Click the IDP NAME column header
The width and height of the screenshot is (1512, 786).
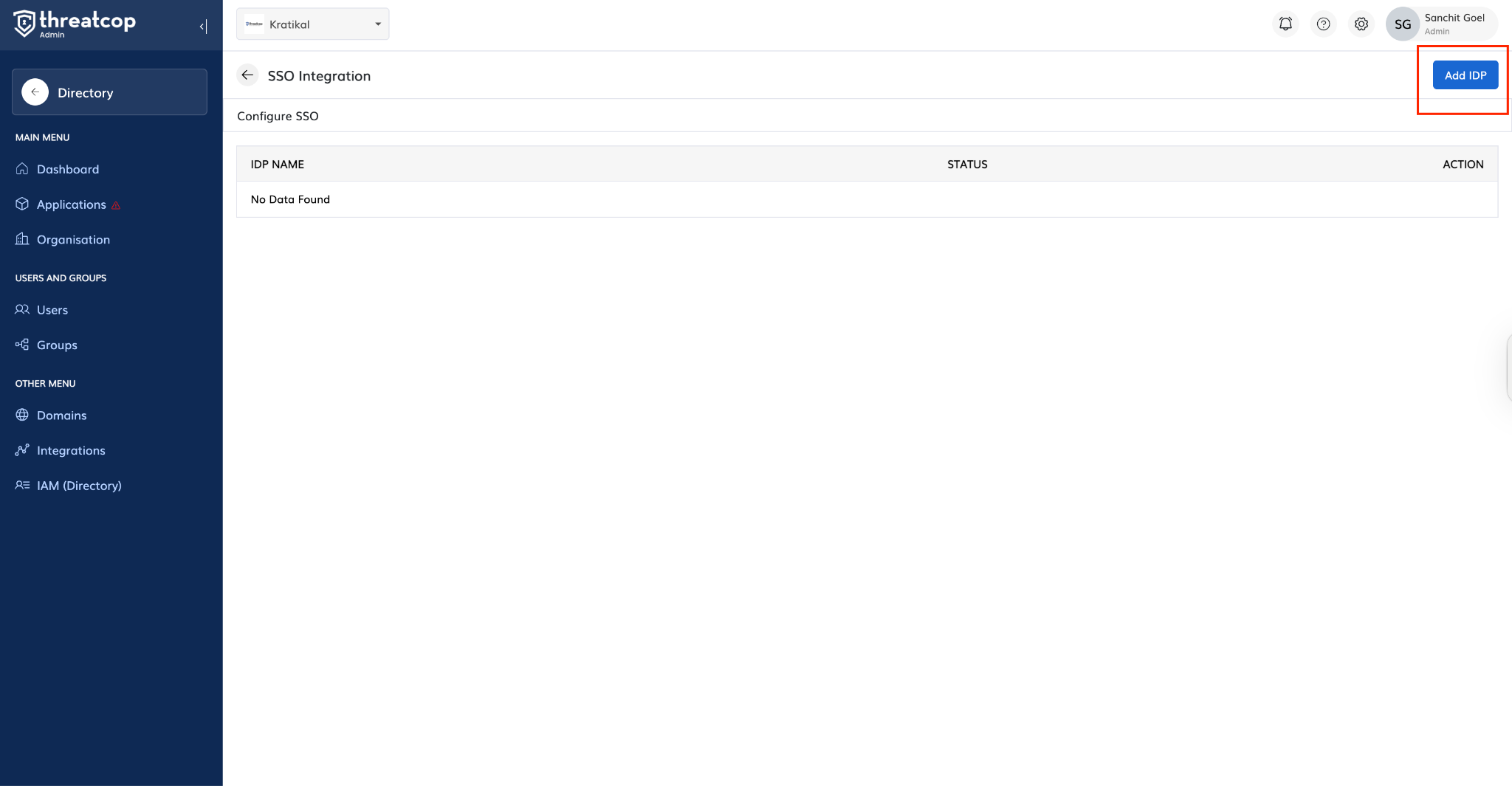[278, 165]
